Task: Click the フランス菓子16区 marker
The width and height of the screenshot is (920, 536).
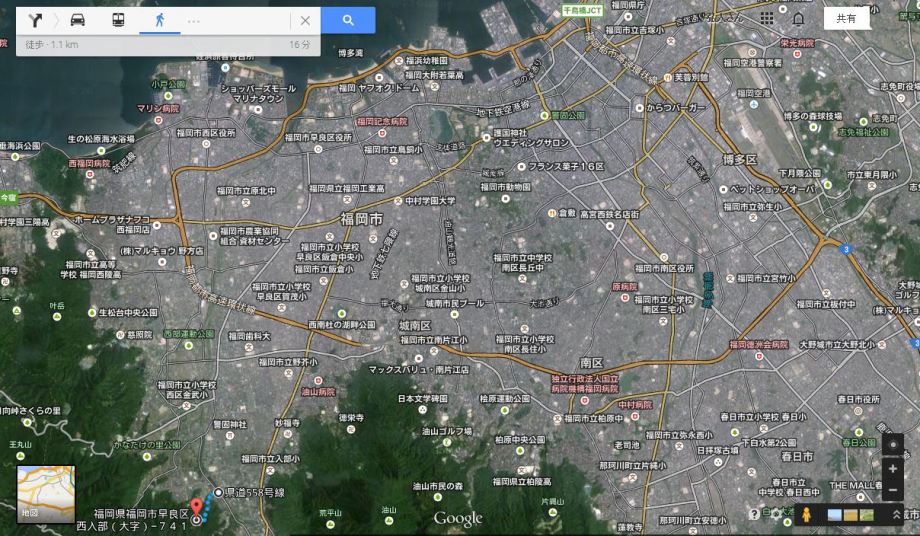Action: click(x=521, y=167)
